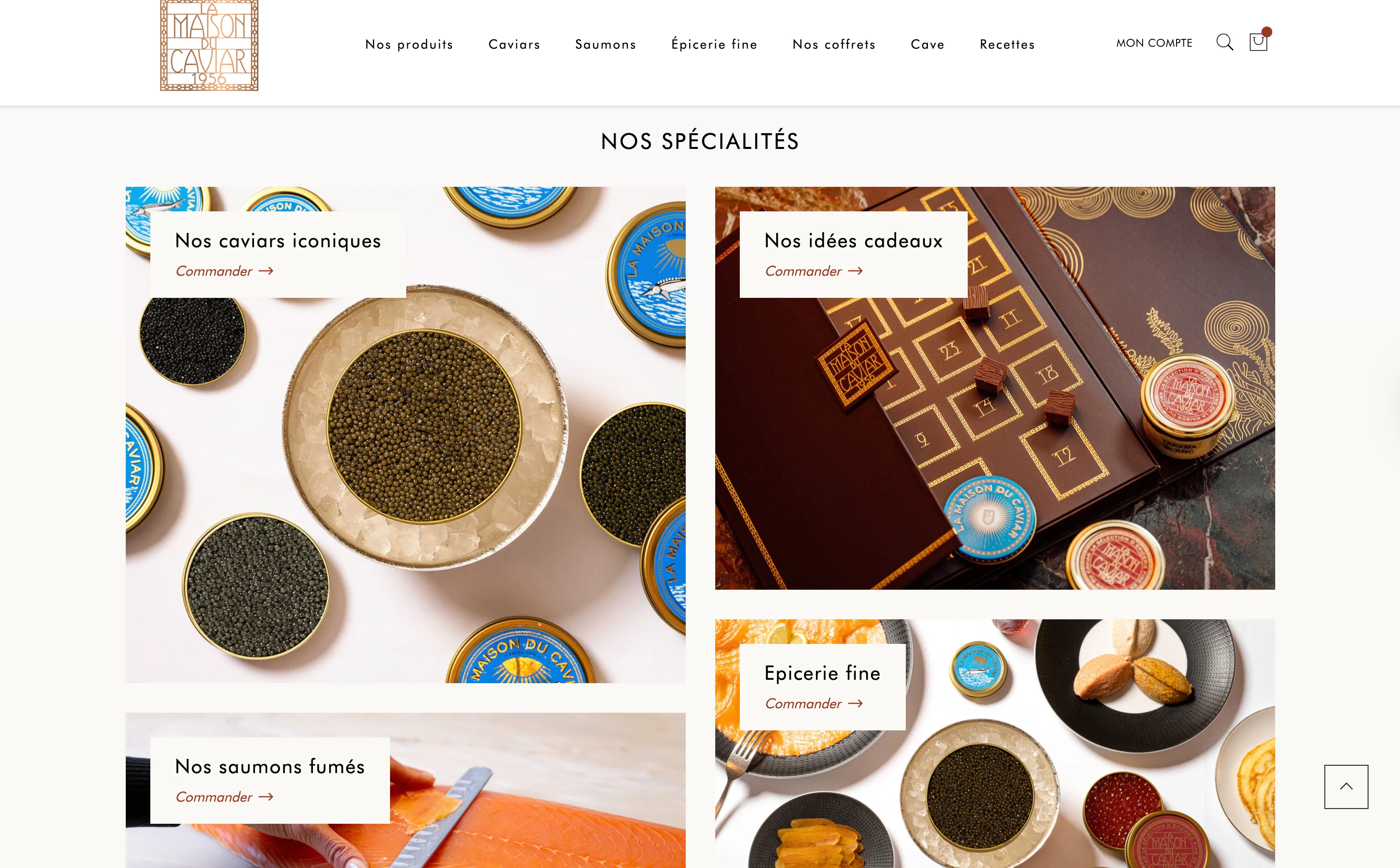Click arrow next to idées cadeaux Commander
The image size is (1400, 868).
click(x=855, y=271)
